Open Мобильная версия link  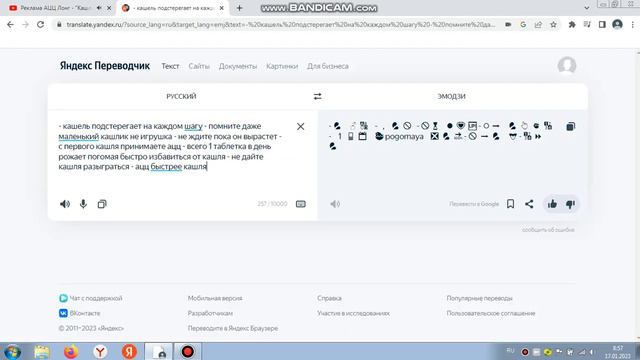215,298
